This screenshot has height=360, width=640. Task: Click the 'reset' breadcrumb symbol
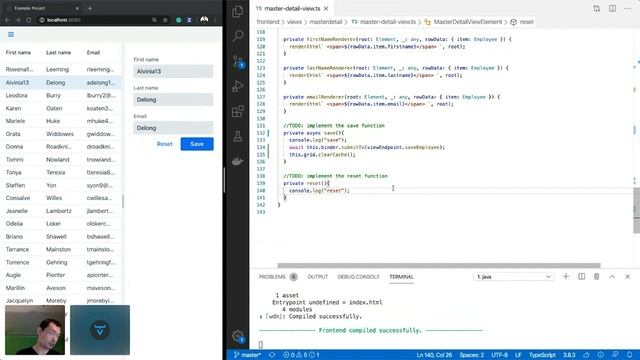pos(527,22)
